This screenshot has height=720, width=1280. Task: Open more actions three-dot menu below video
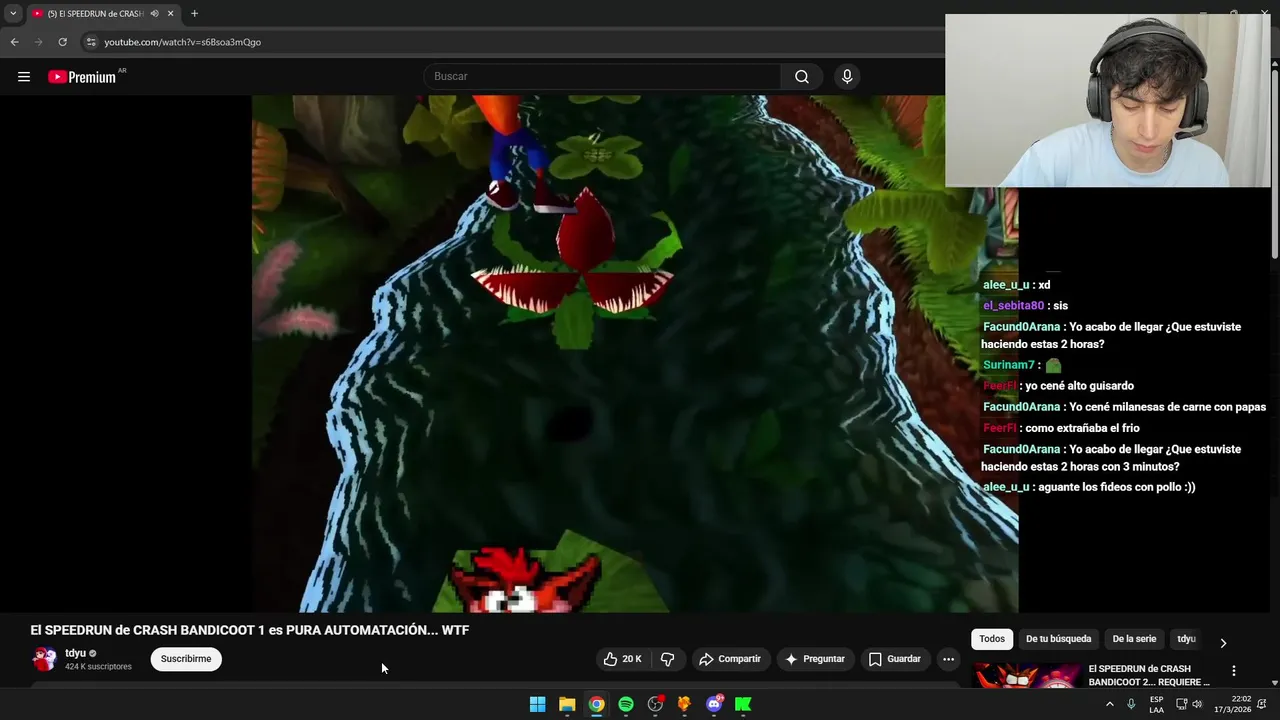[948, 659]
